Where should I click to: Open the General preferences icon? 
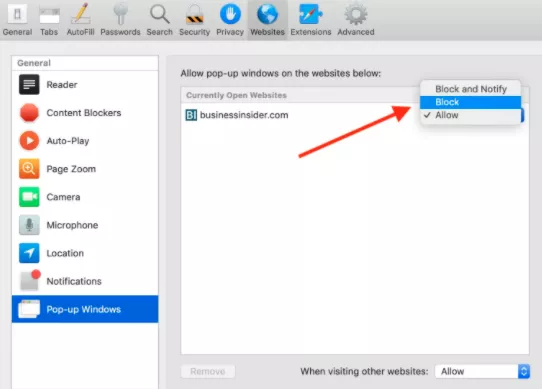[x=17, y=14]
